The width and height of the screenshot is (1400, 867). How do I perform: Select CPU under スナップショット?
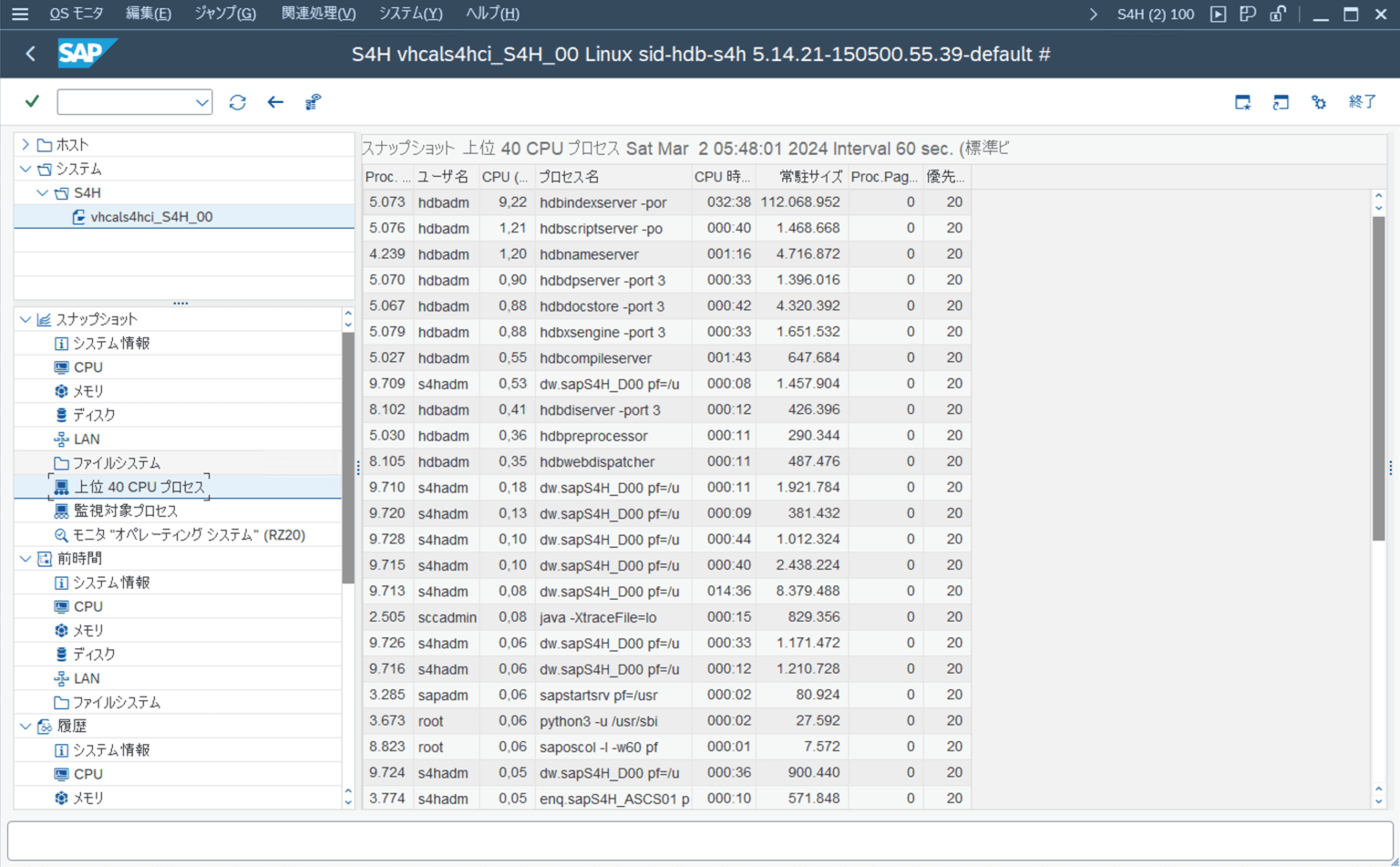(x=87, y=367)
